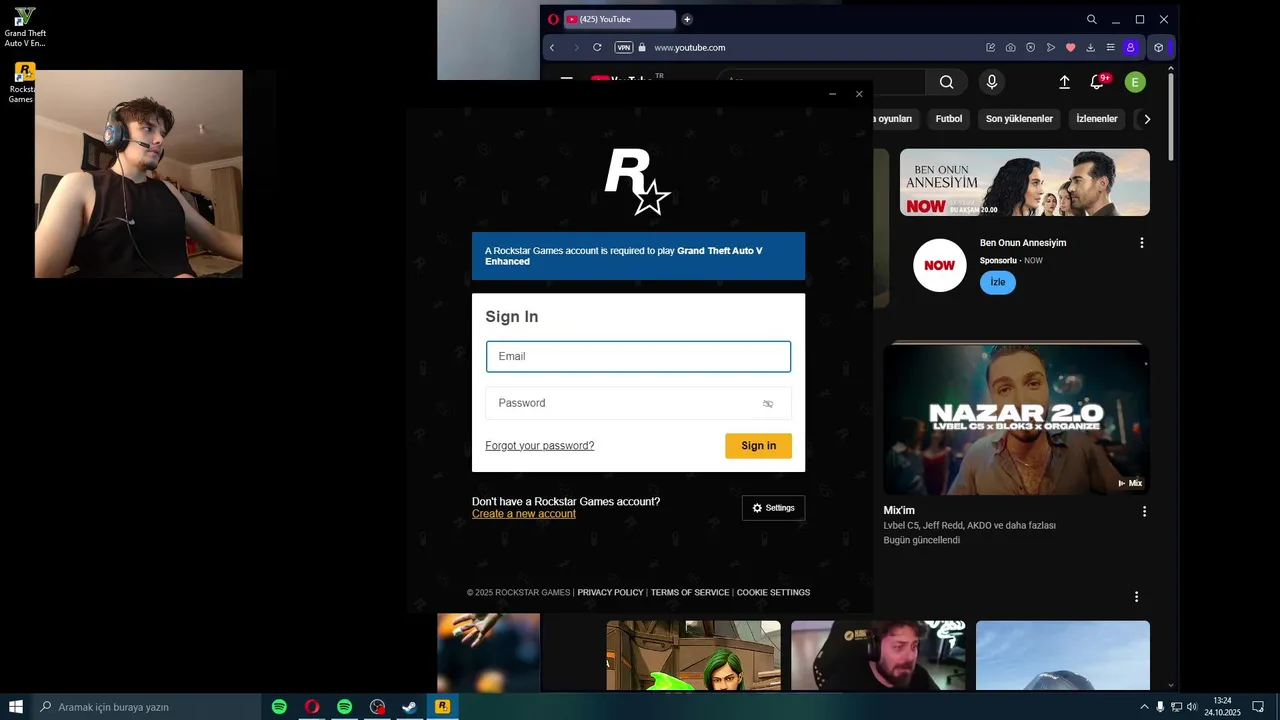Open the purple Opera account icon

pyautogui.click(x=1131, y=47)
